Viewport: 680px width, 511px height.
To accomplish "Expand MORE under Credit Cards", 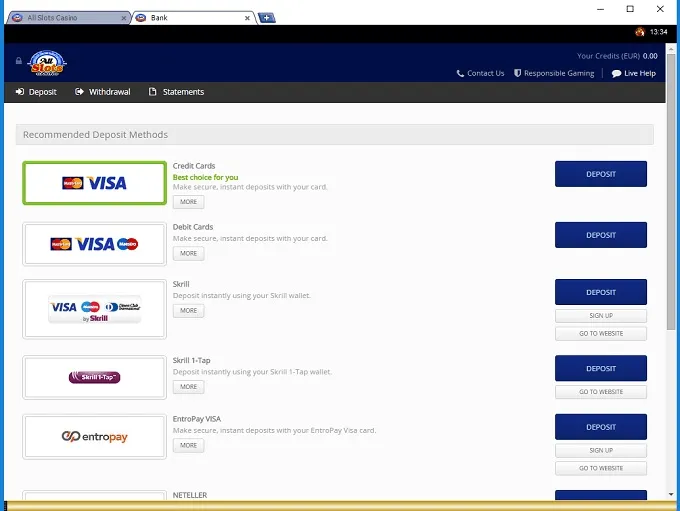I will (x=188, y=202).
